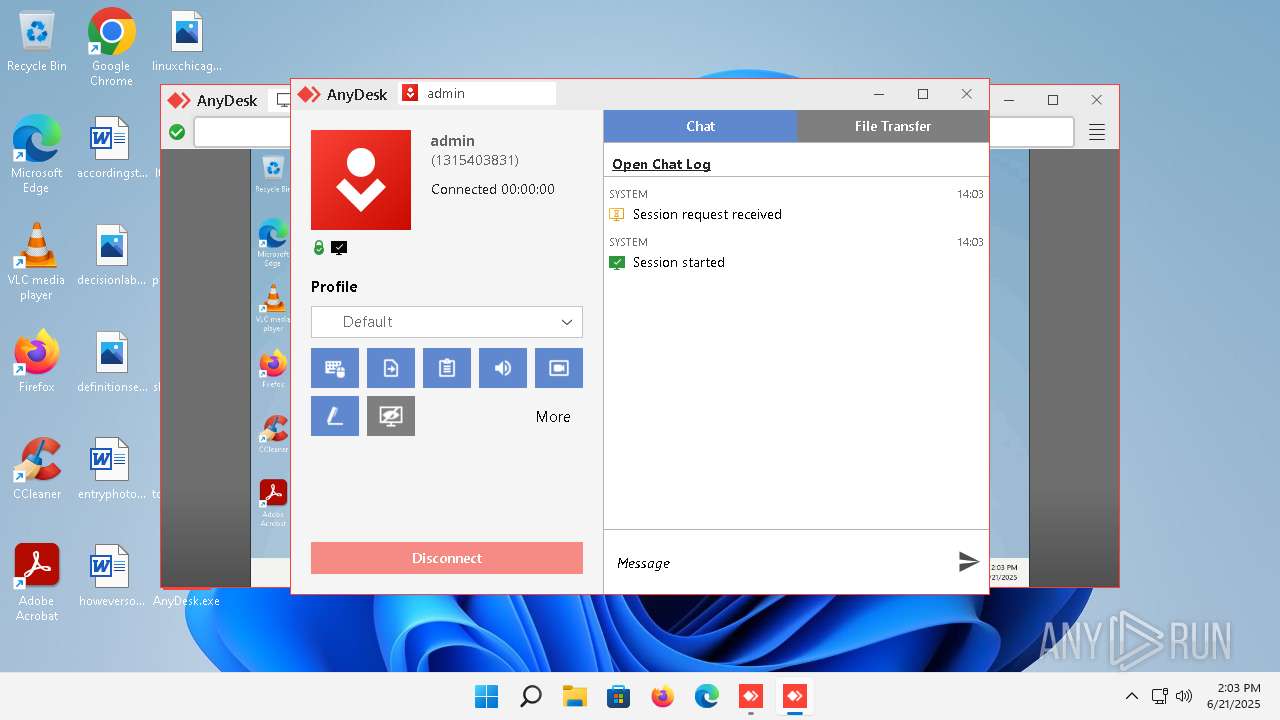
Task: Switch to second AnyDesk taskbar icon
Action: click(795, 696)
